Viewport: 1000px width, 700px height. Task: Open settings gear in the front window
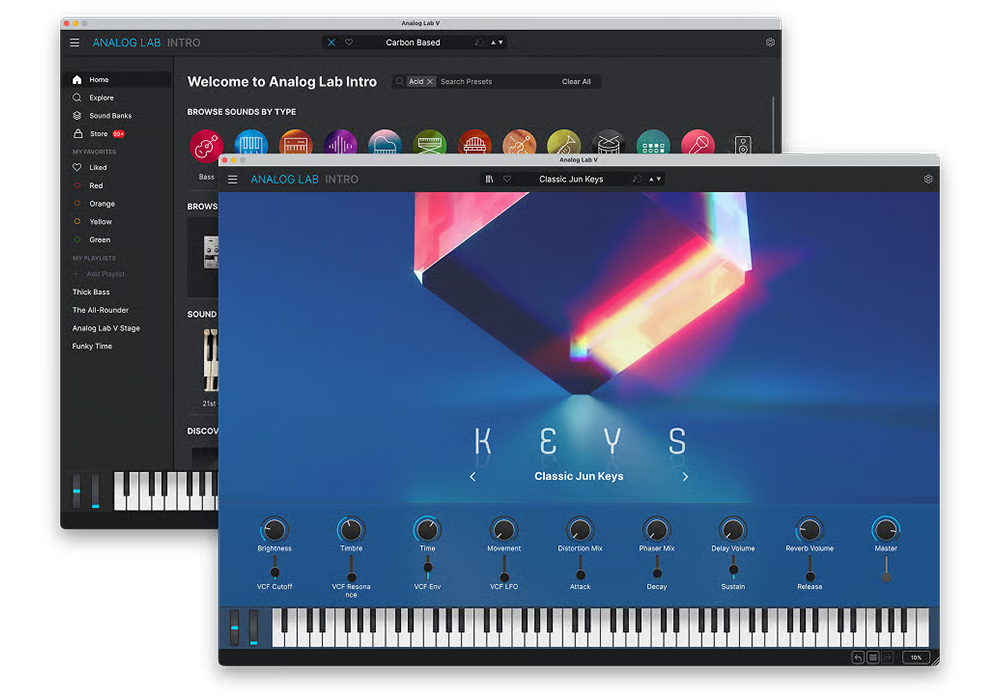(x=928, y=179)
